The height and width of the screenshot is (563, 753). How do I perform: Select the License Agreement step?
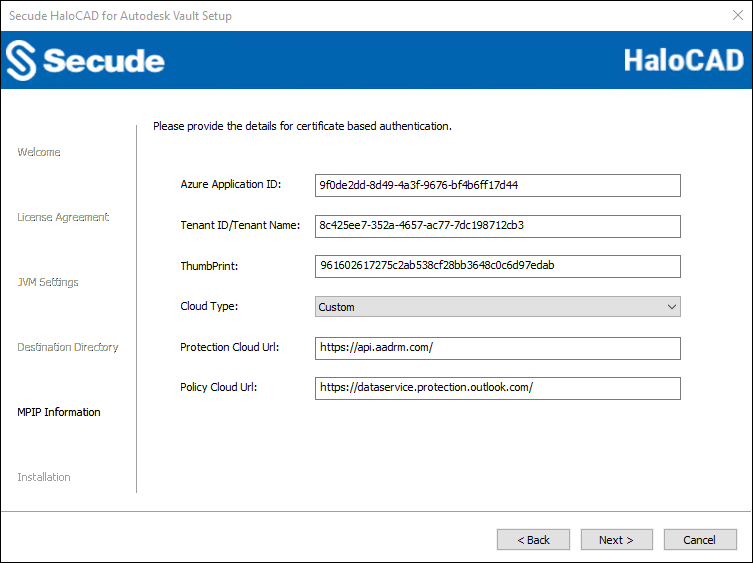tap(63, 217)
